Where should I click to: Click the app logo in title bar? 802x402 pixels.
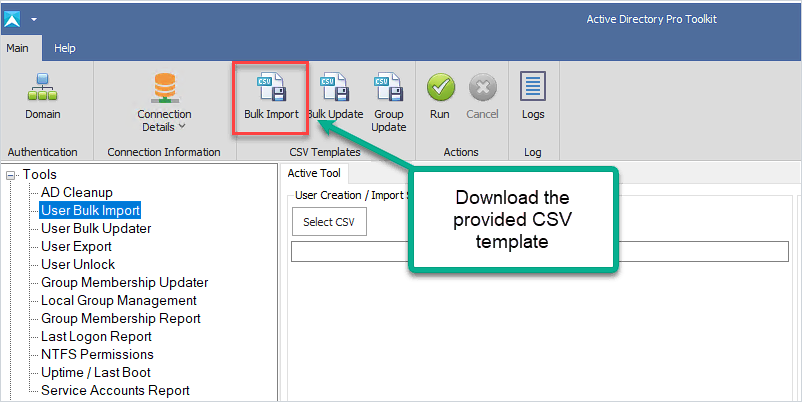pos(12,19)
